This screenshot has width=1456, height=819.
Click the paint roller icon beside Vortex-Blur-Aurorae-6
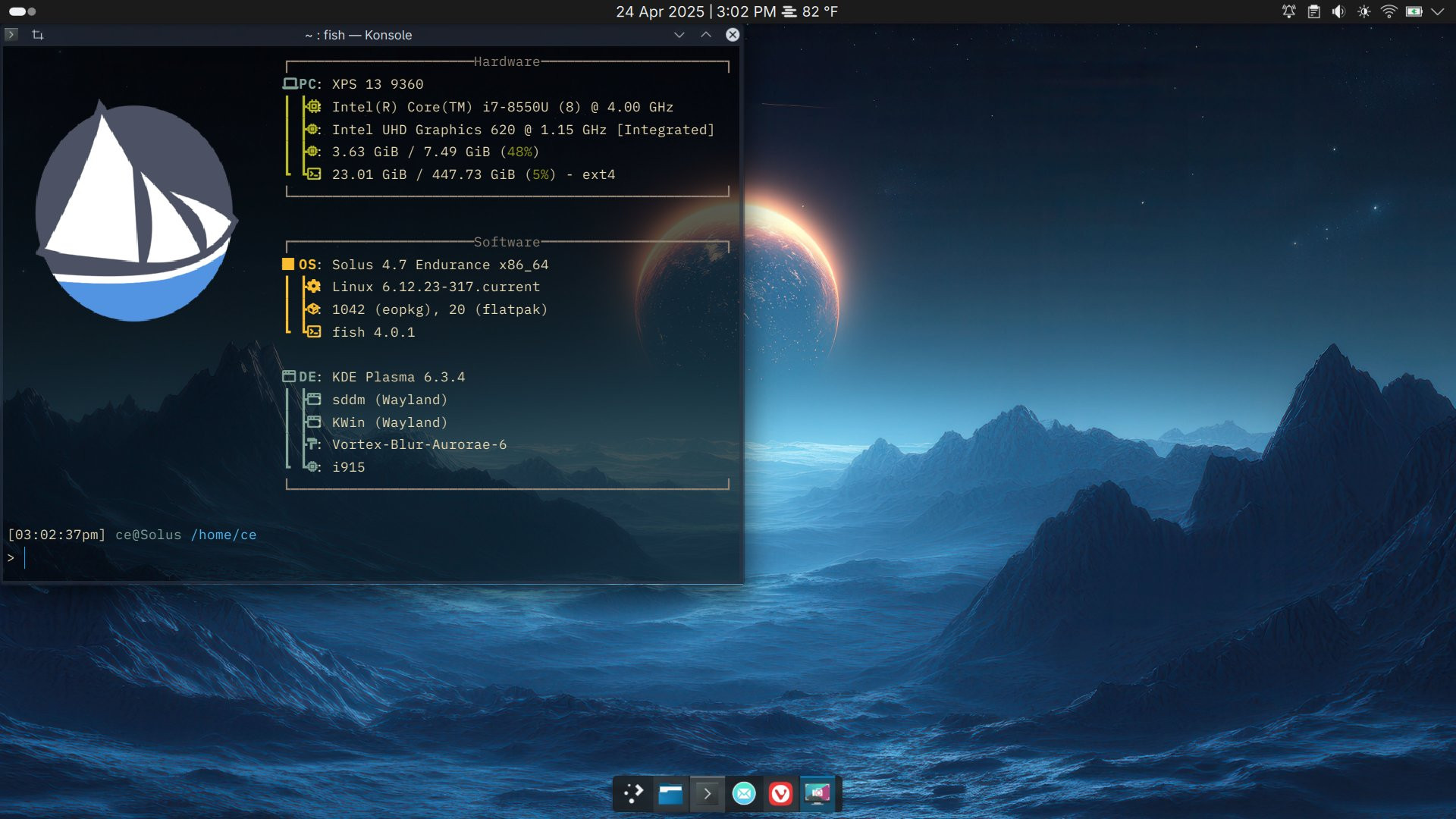(x=312, y=444)
